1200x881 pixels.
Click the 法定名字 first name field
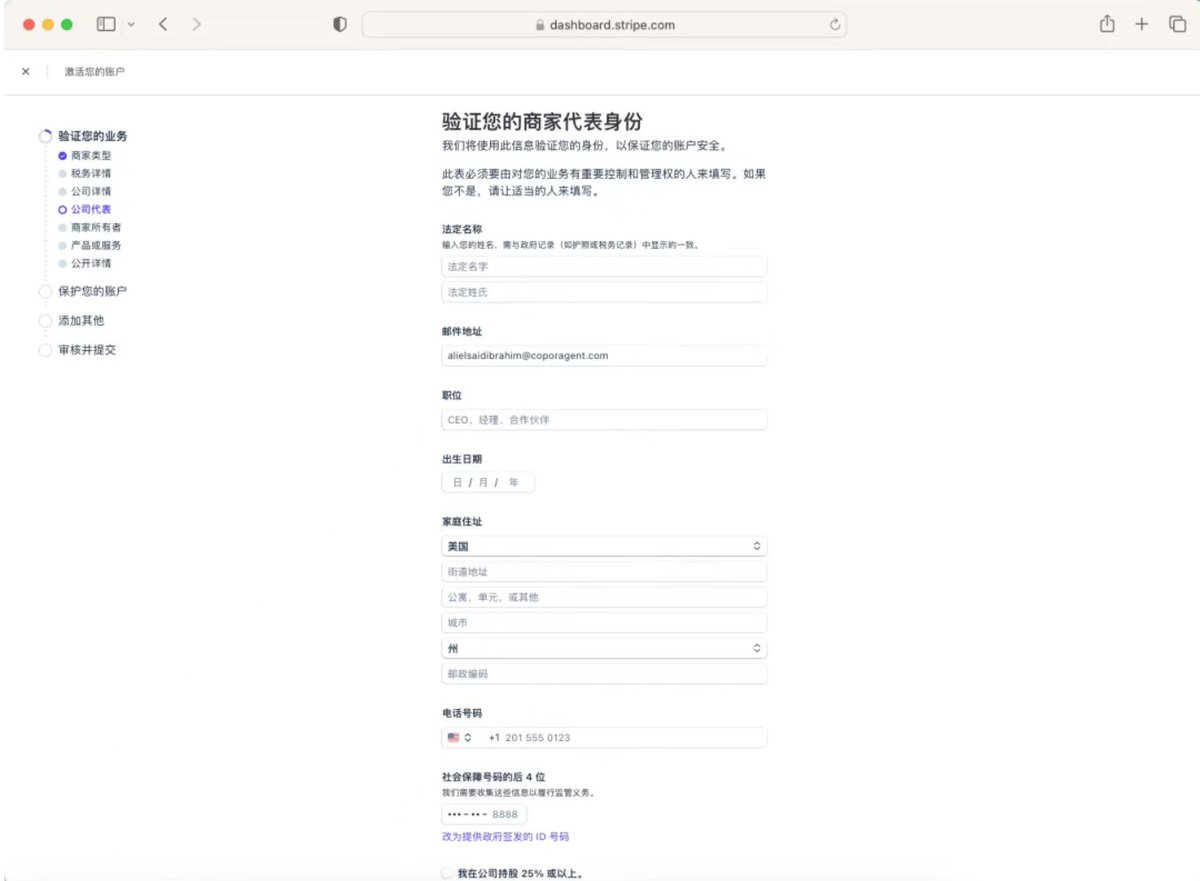604,267
